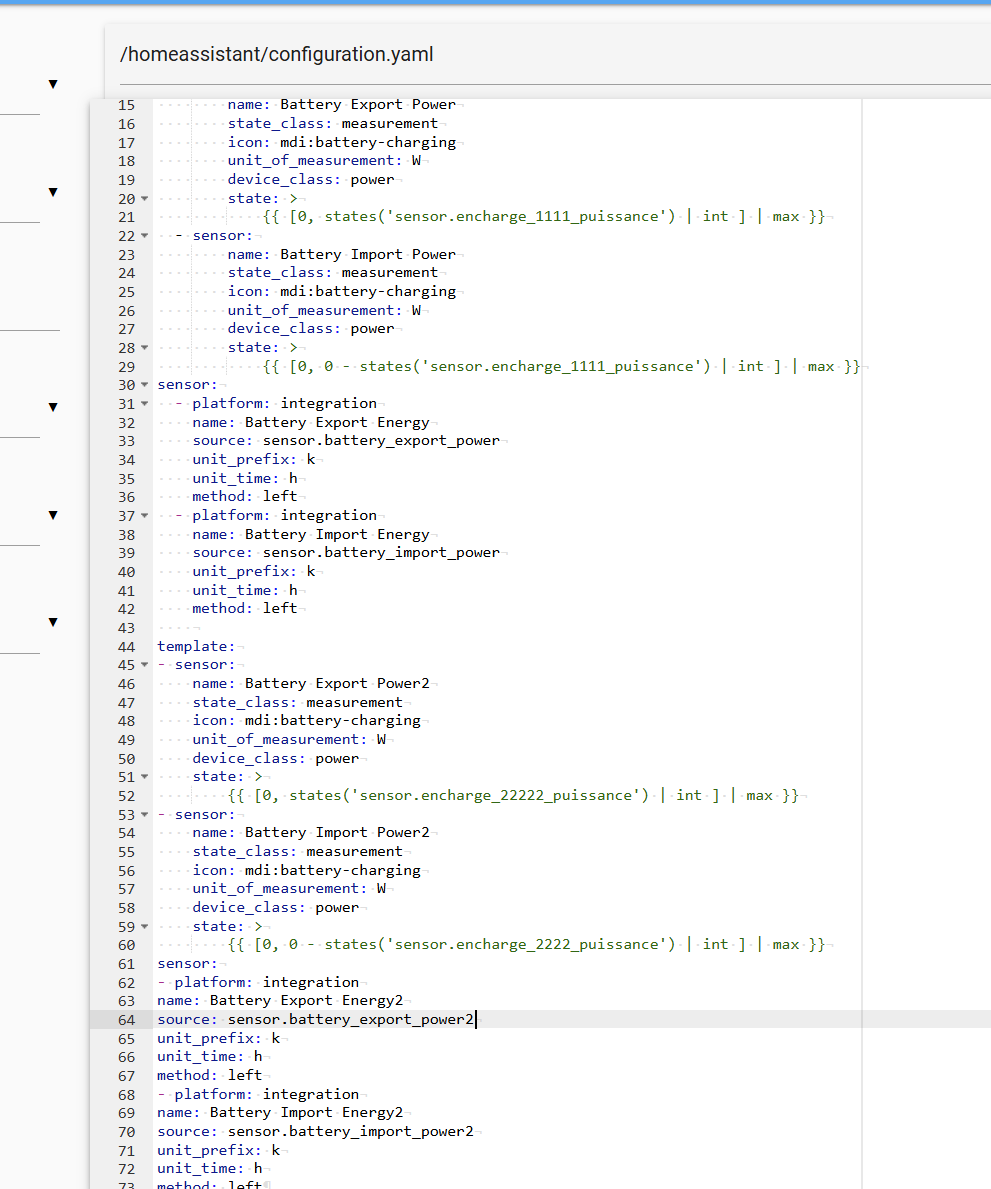The width and height of the screenshot is (991, 1189).
Task: Collapse fold arrow at line 20
Action: coord(144,199)
